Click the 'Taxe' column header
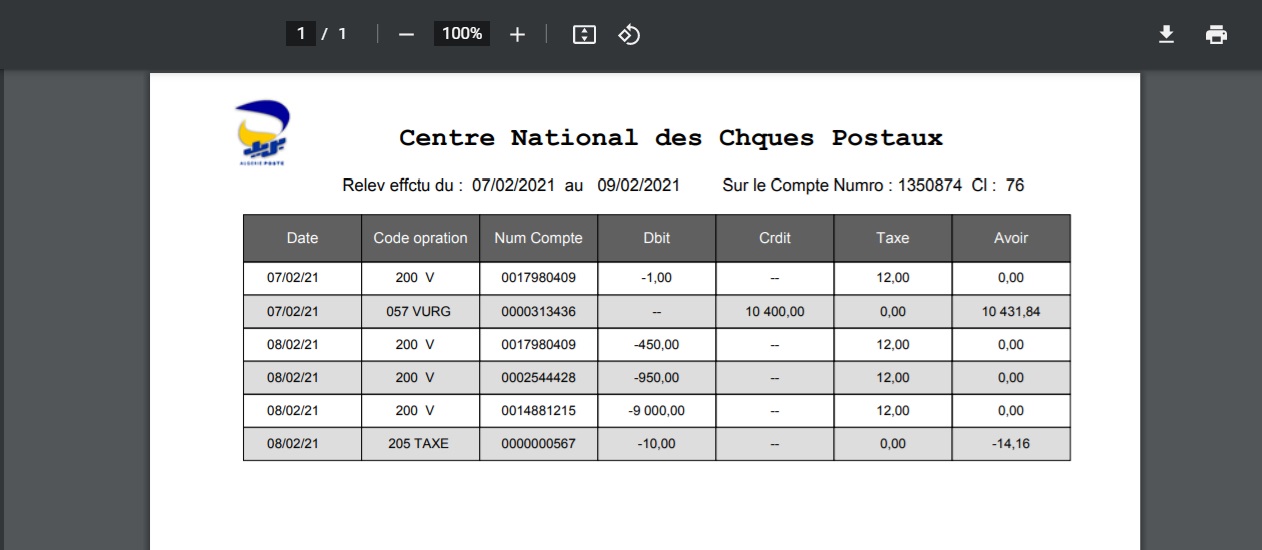1262x550 pixels. (893, 238)
